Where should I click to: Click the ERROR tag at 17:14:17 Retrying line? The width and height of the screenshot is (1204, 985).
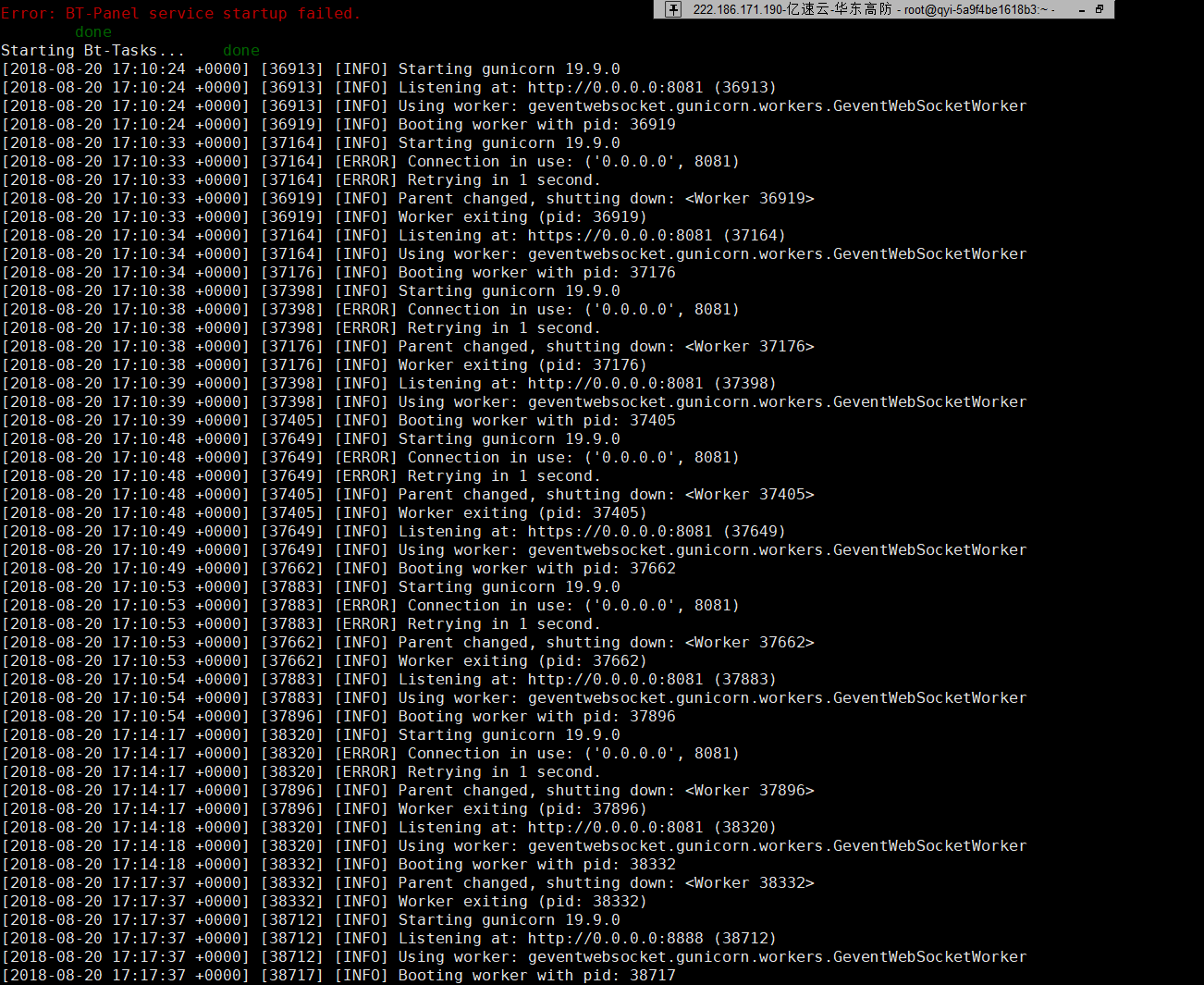[x=365, y=771]
